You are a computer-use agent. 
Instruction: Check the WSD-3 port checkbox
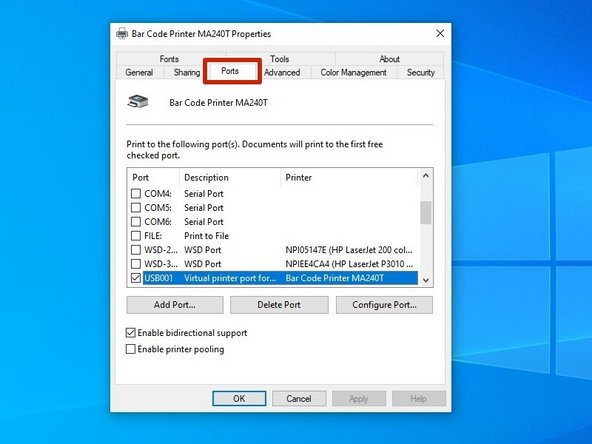click(136, 264)
